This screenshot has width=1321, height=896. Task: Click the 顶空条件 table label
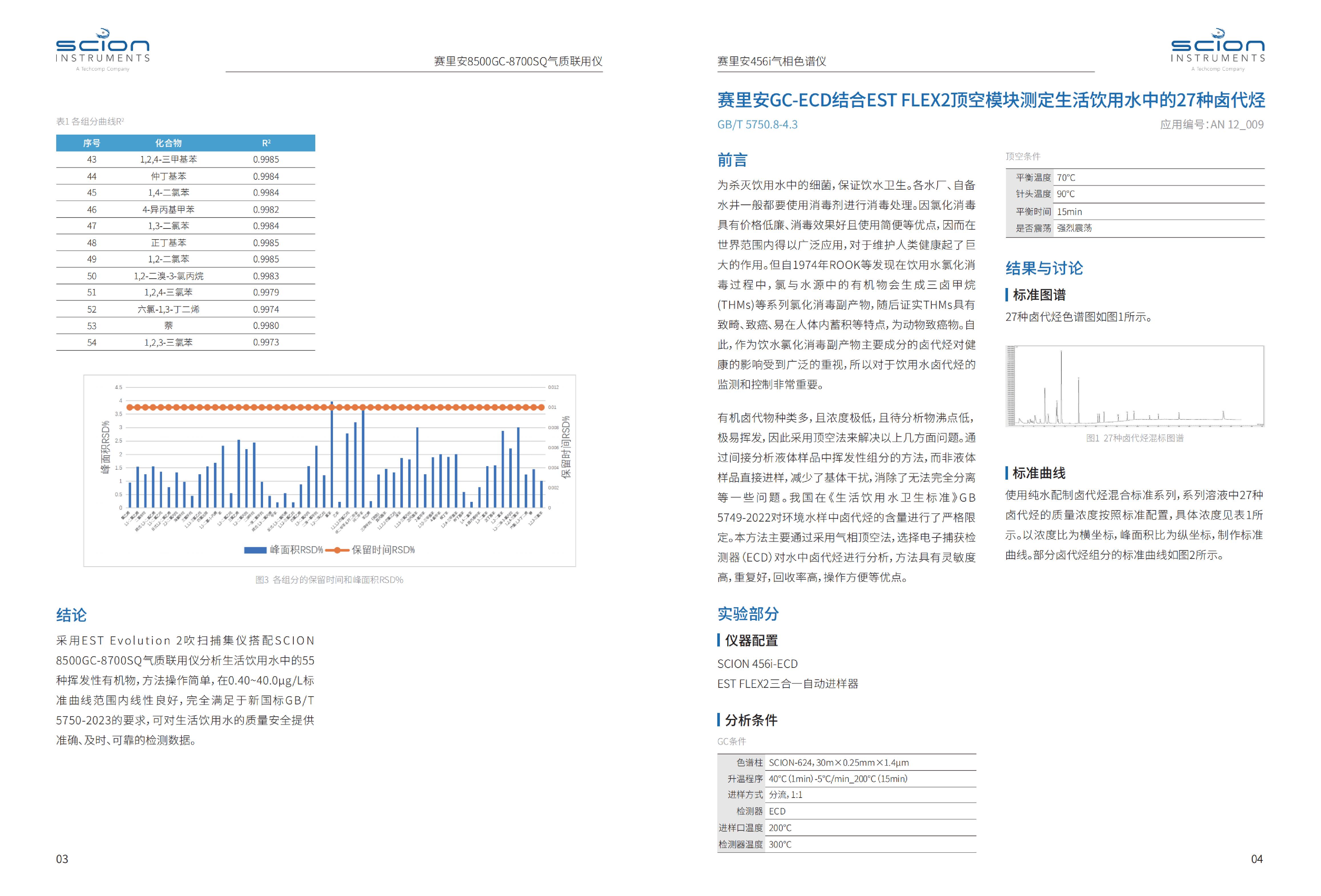(1023, 156)
